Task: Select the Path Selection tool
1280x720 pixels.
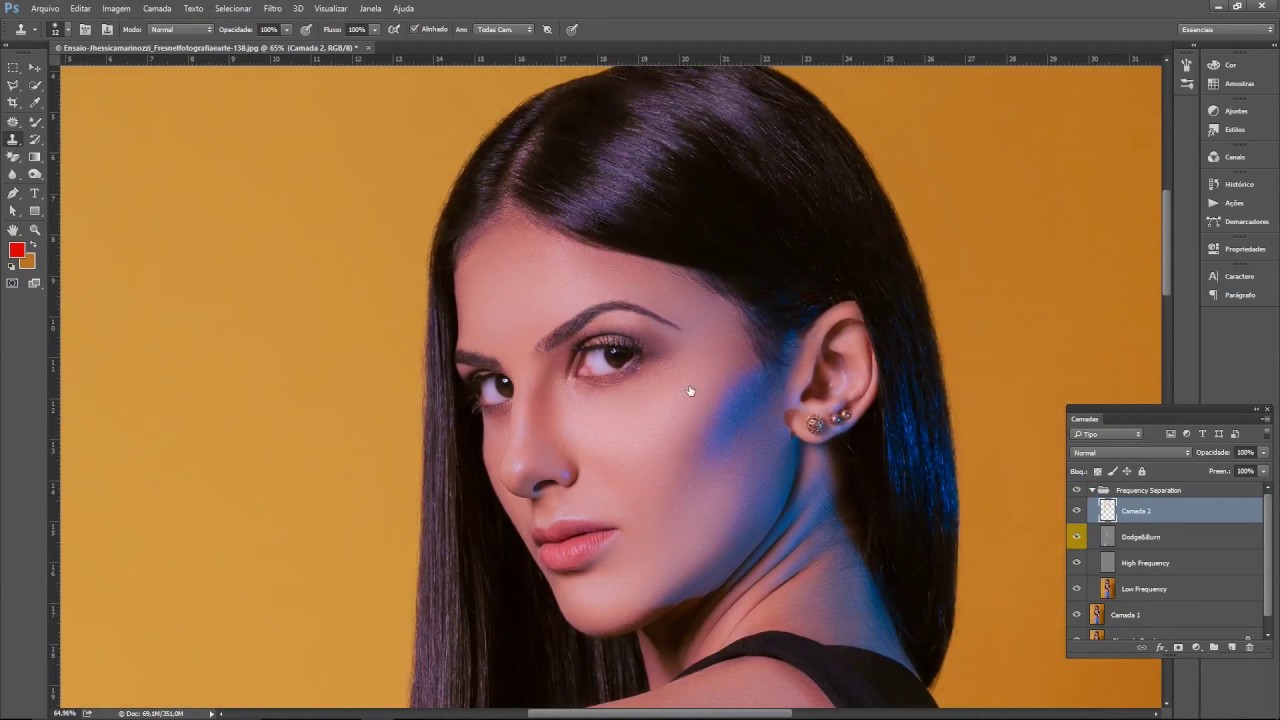Action: pos(13,211)
